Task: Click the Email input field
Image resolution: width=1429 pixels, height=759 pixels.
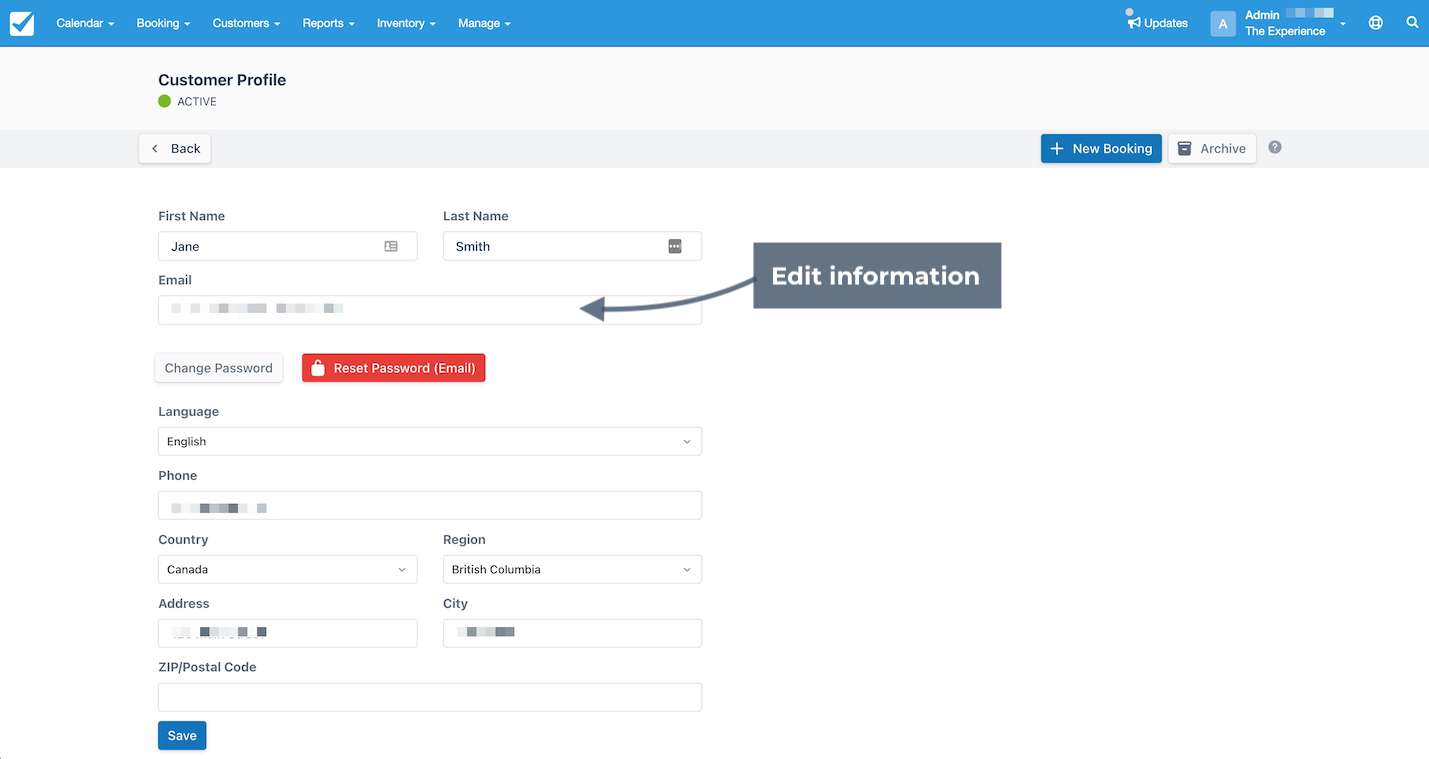Action: tap(430, 310)
